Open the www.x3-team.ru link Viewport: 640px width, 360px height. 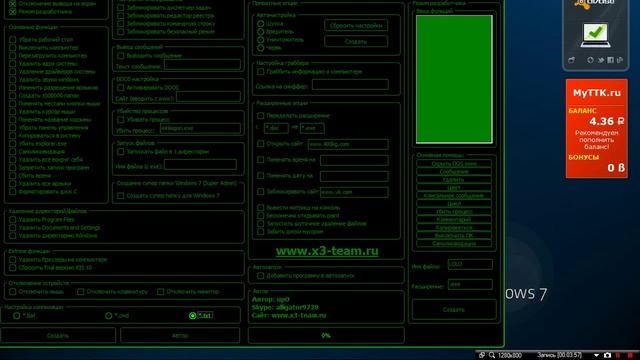tap(327, 251)
